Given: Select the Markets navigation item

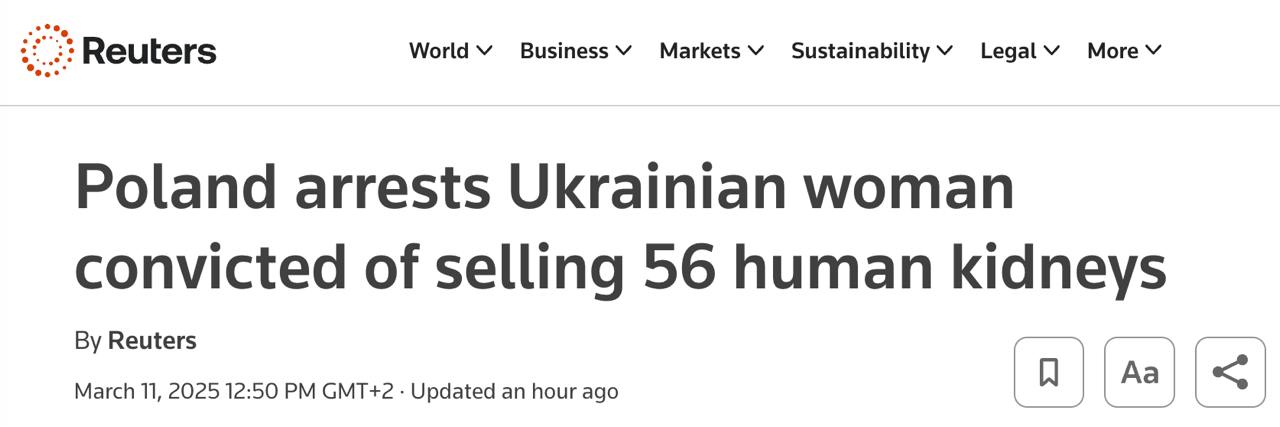Looking at the screenshot, I should pos(700,51).
